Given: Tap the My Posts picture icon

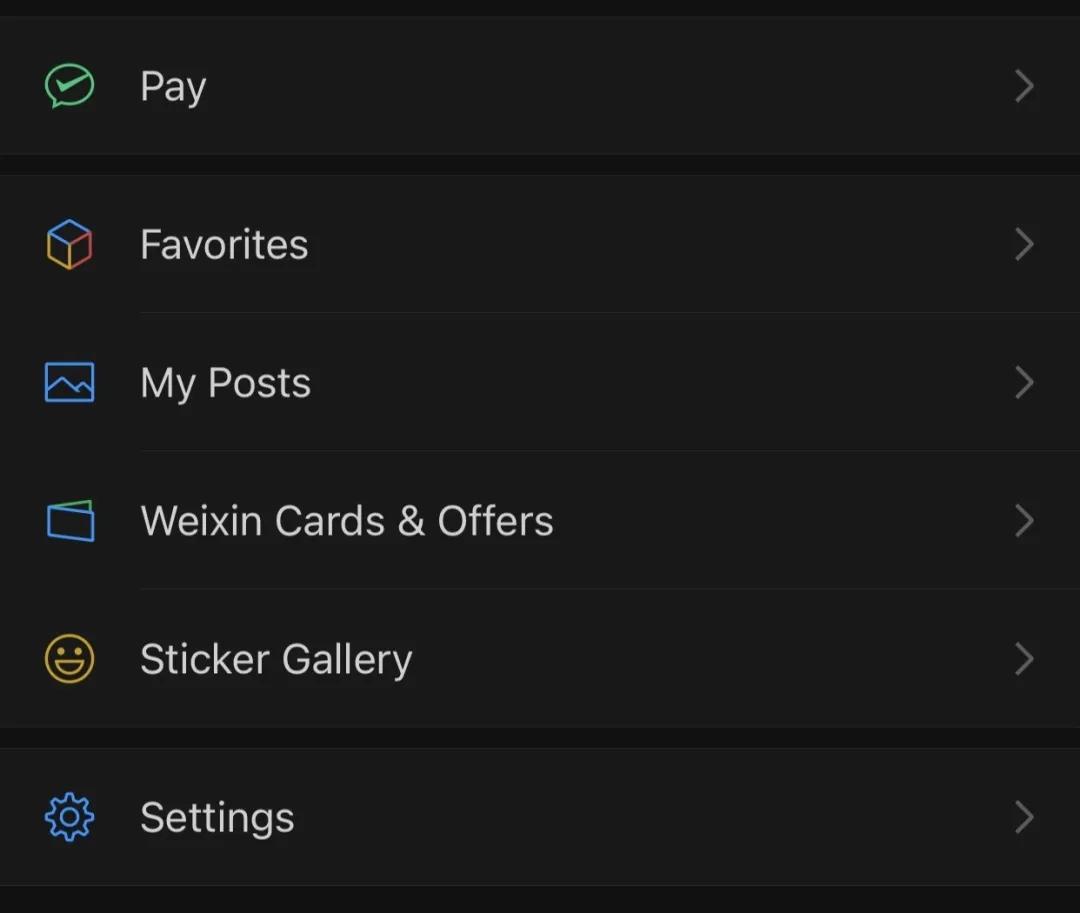Looking at the screenshot, I should point(70,383).
